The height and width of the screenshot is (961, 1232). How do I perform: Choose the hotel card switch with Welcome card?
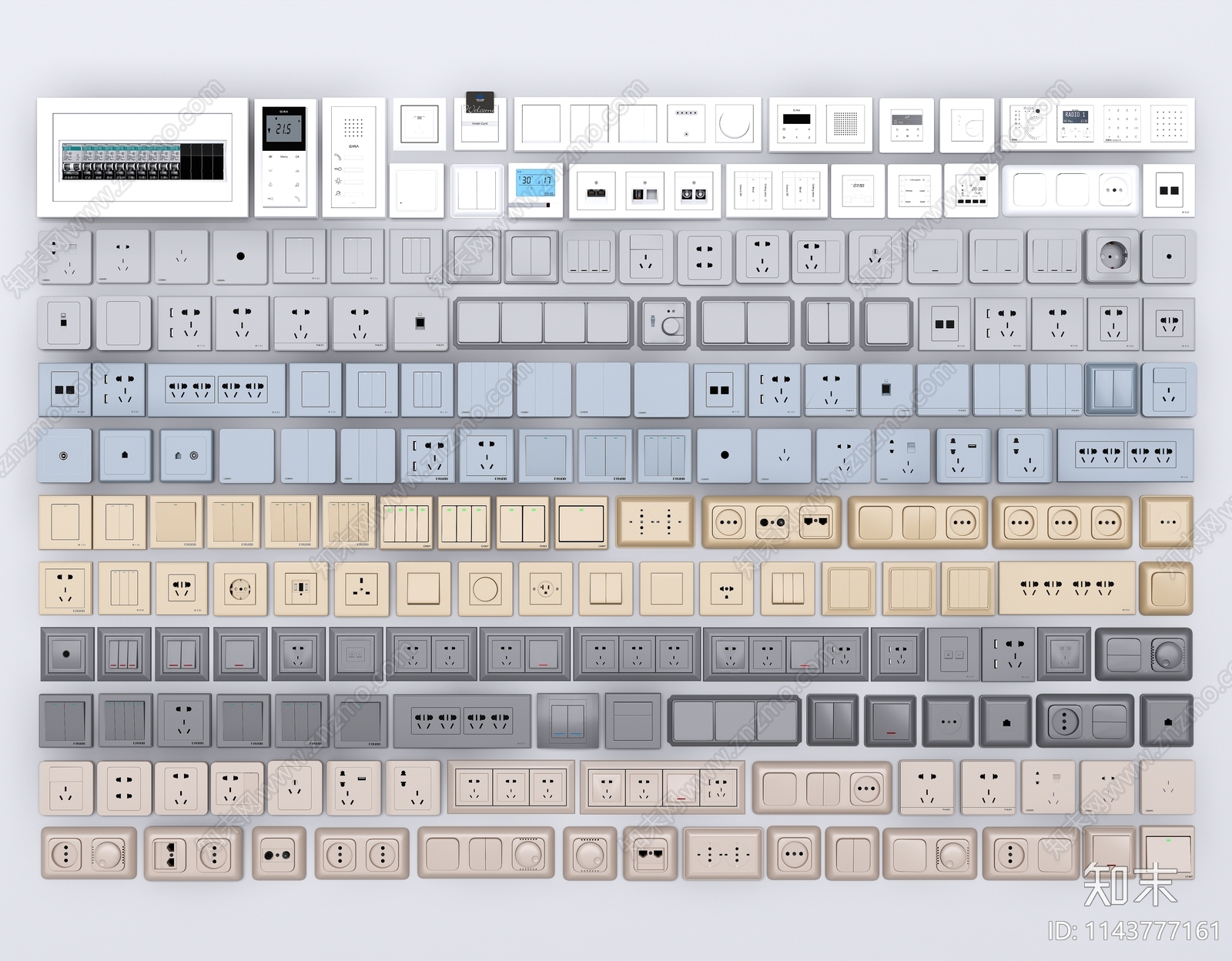click(x=480, y=120)
